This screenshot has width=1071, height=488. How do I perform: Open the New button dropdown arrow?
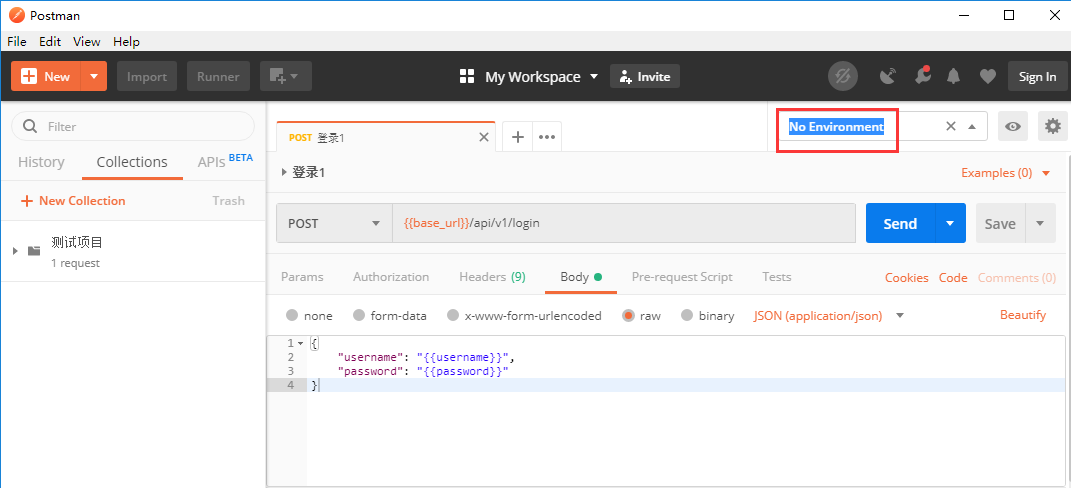94,77
